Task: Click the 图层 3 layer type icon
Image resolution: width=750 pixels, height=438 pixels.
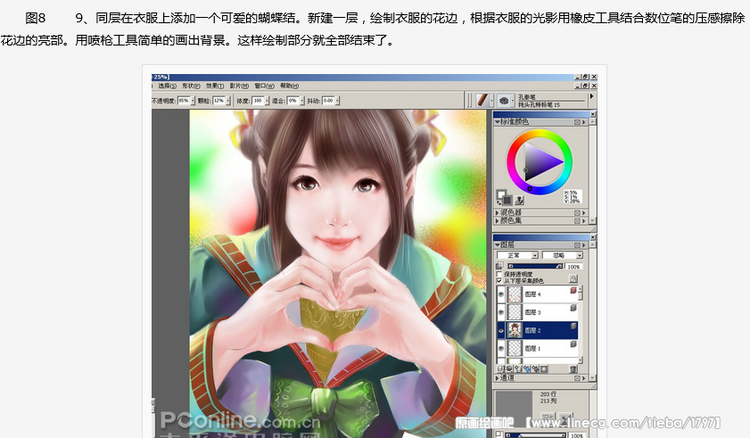Action: tap(573, 309)
